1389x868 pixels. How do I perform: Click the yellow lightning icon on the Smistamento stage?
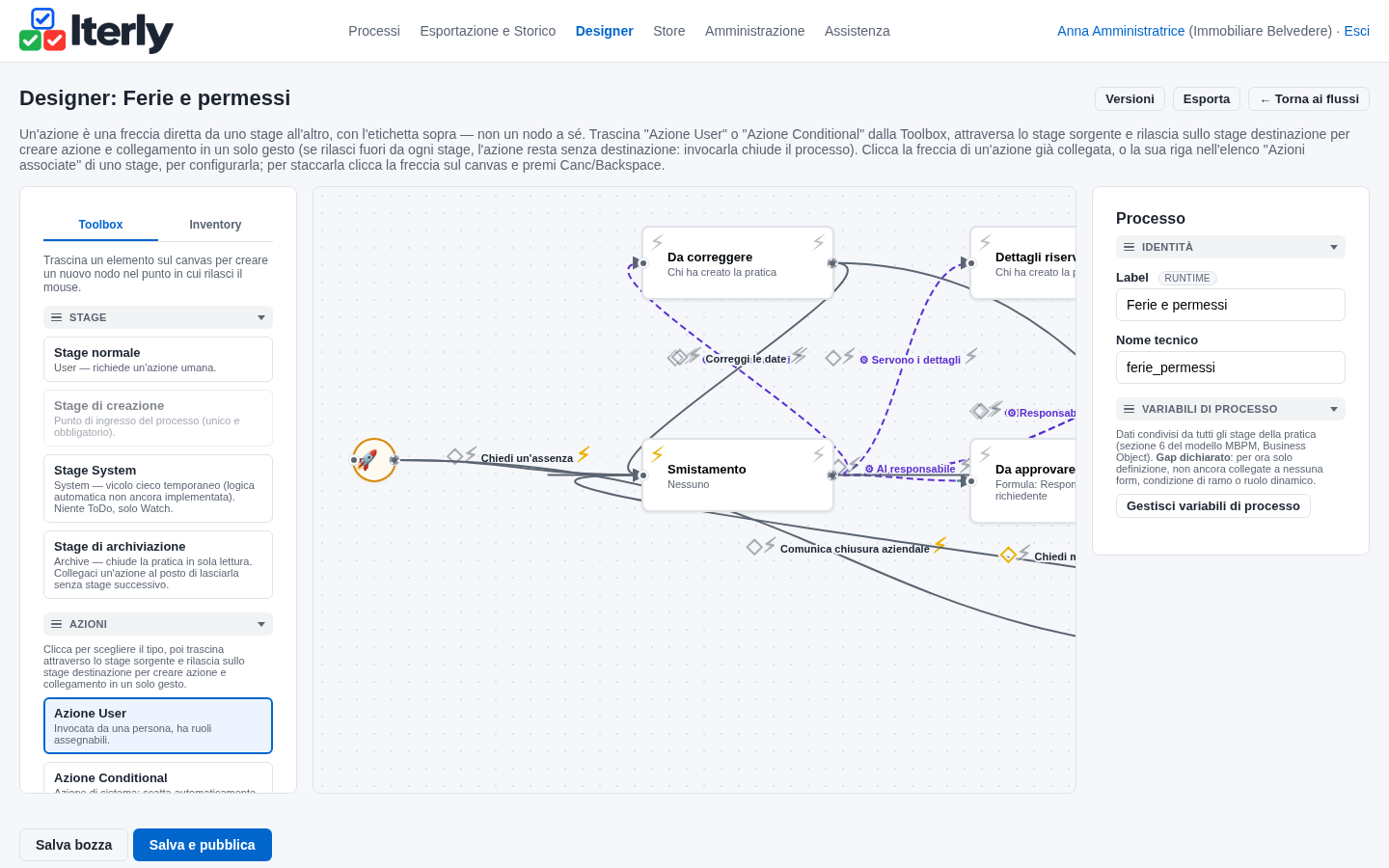coord(657,454)
